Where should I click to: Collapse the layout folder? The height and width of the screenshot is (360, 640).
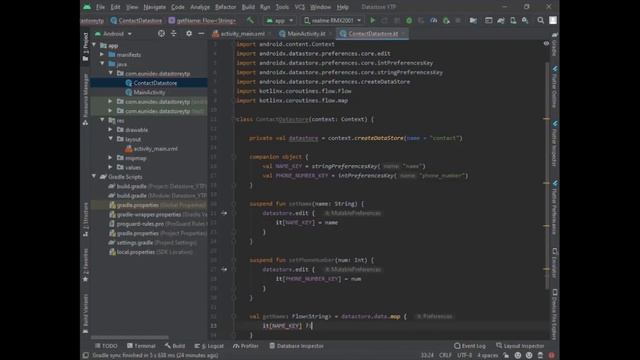[x=111, y=139]
